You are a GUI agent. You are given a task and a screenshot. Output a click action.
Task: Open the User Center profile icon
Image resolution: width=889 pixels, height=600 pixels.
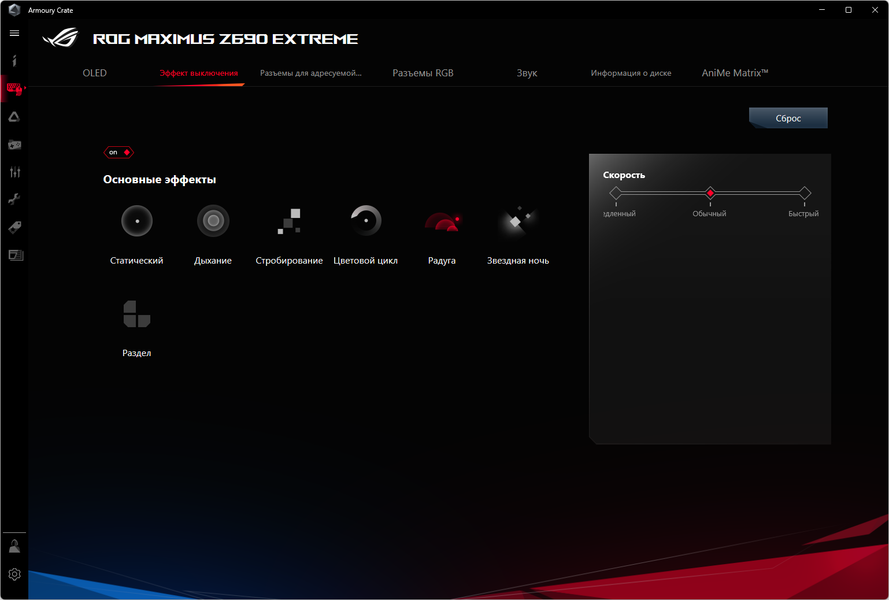(x=14, y=546)
